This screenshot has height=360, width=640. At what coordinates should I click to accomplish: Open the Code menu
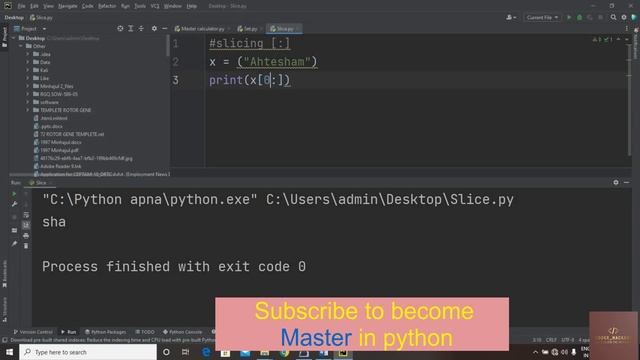pyautogui.click(x=87, y=6)
